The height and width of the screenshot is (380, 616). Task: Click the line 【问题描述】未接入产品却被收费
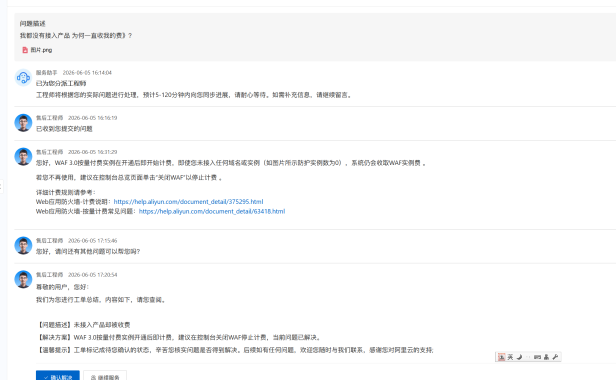pos(83,325)
